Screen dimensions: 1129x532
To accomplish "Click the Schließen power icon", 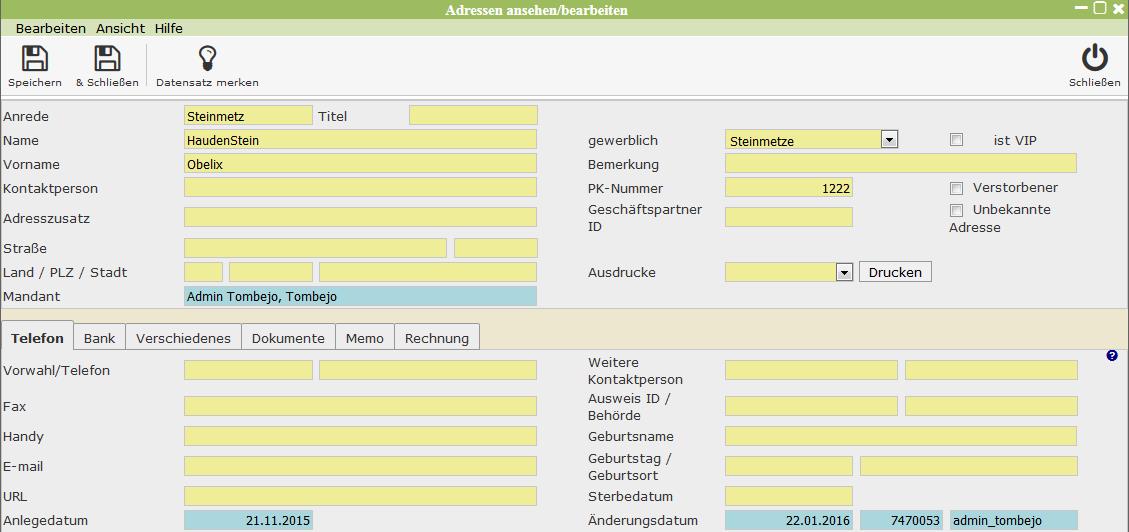I will tap(1095, 59).
